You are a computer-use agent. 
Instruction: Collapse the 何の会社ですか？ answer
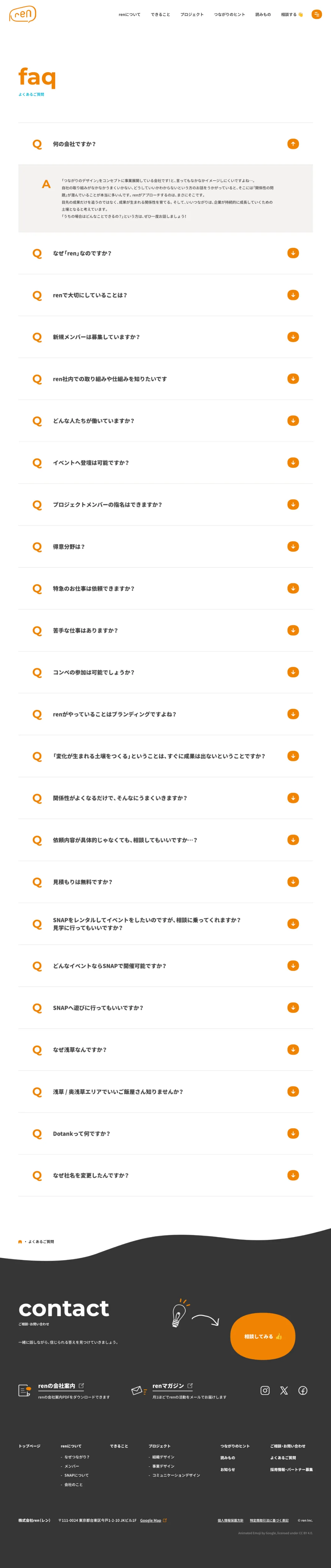293,144
